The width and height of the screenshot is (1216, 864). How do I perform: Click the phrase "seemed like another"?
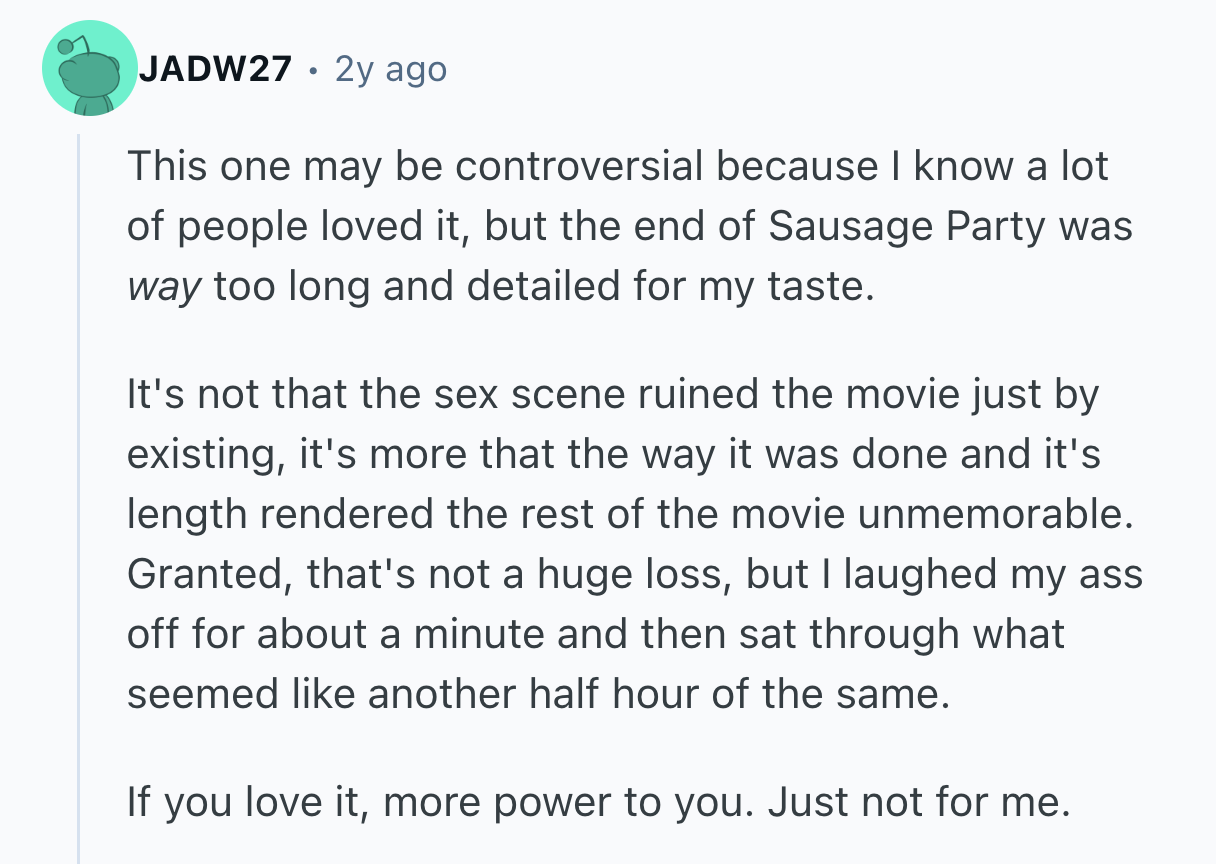pyautogui.click(x=296, y=695)
